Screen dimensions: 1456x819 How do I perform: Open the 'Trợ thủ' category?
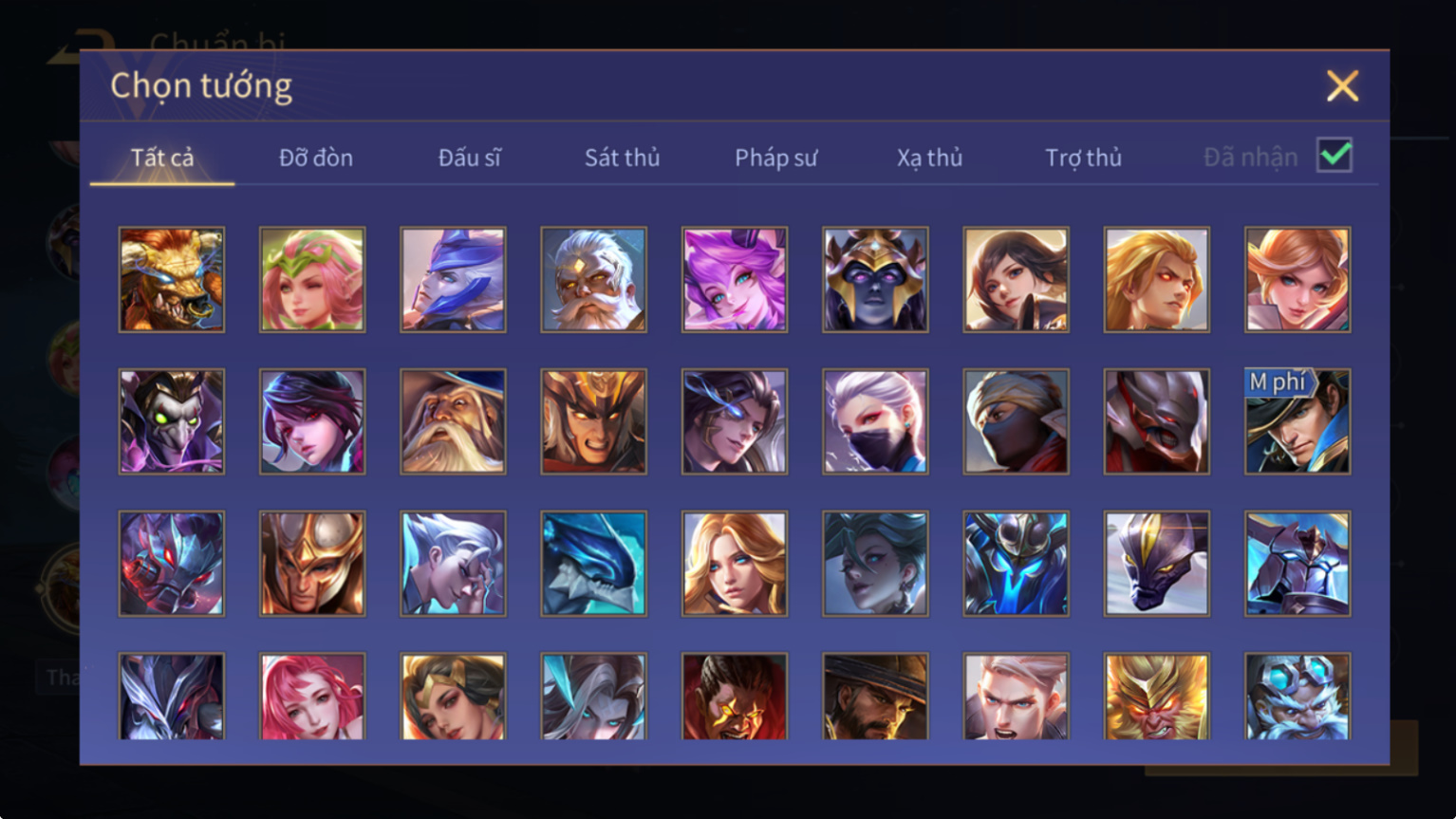[x=1083, y=158]
